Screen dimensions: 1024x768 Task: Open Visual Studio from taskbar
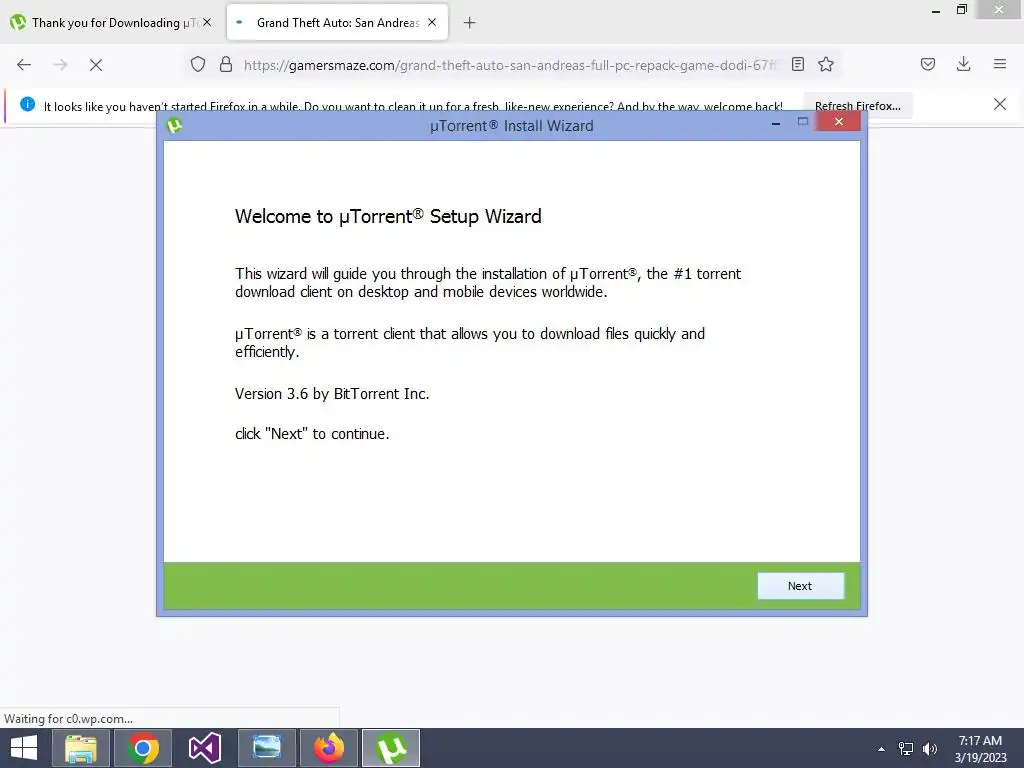click(204, 748)
